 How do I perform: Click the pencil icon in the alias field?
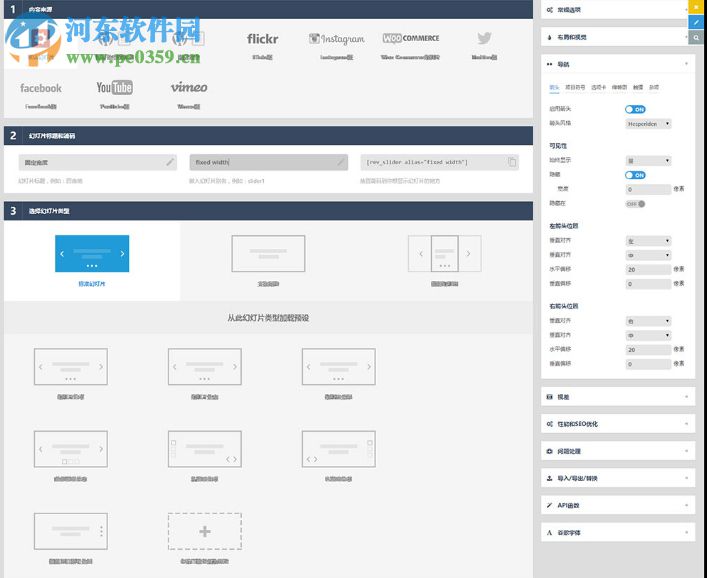tap(340, 162)
